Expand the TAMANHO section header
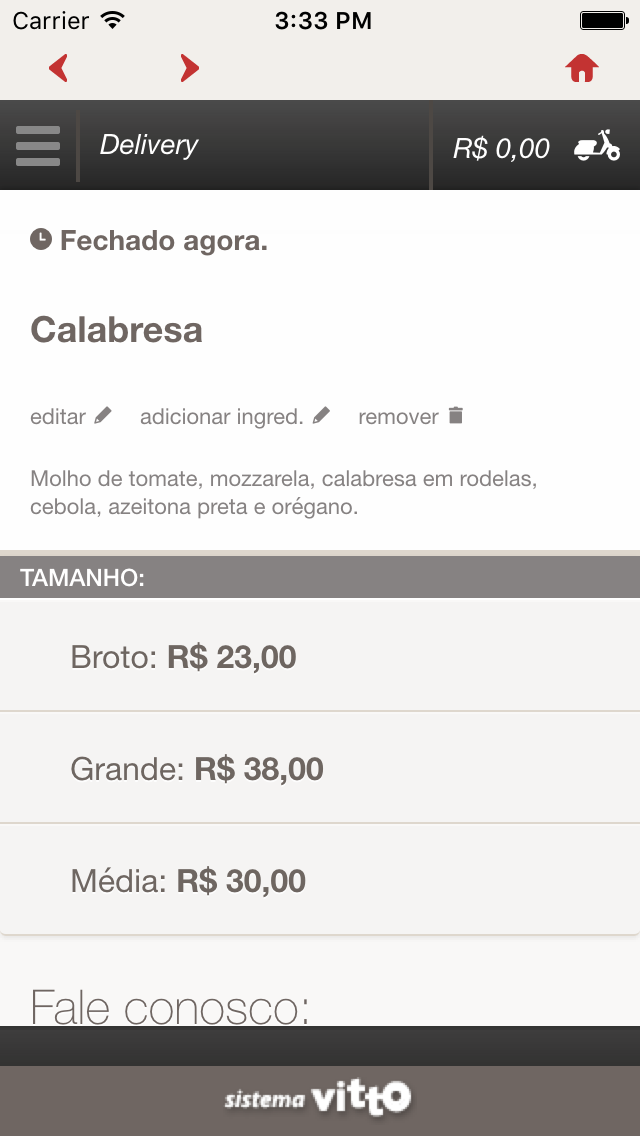The image size is (640, 1136). coord(320,576)
